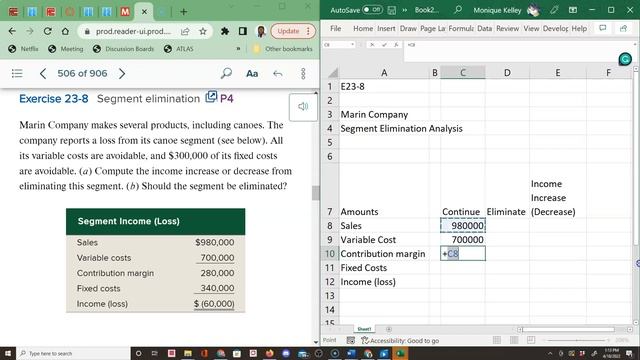The height and width of the screenshot is (360, 640).
Task: Toggle the AutoSave switch in Excel
Action: click(372, 10)
